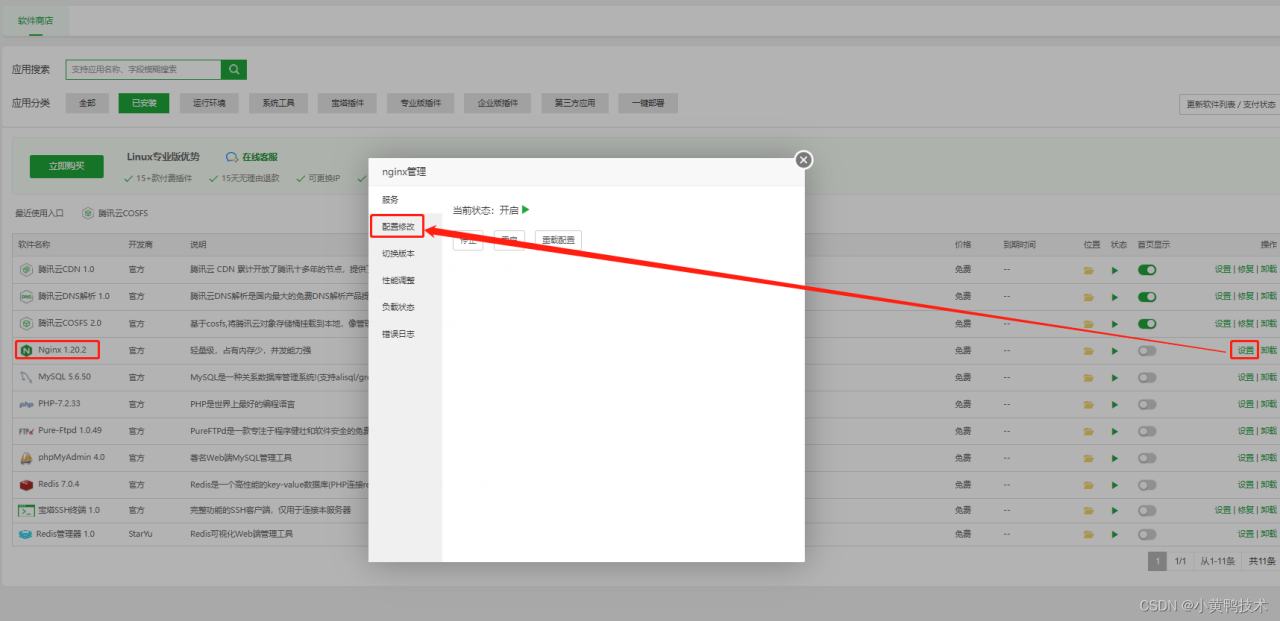Toggle 首页显示 for 腾讯云CDN
Screen dimensions: 1280x621
(x=1147, y=270)
